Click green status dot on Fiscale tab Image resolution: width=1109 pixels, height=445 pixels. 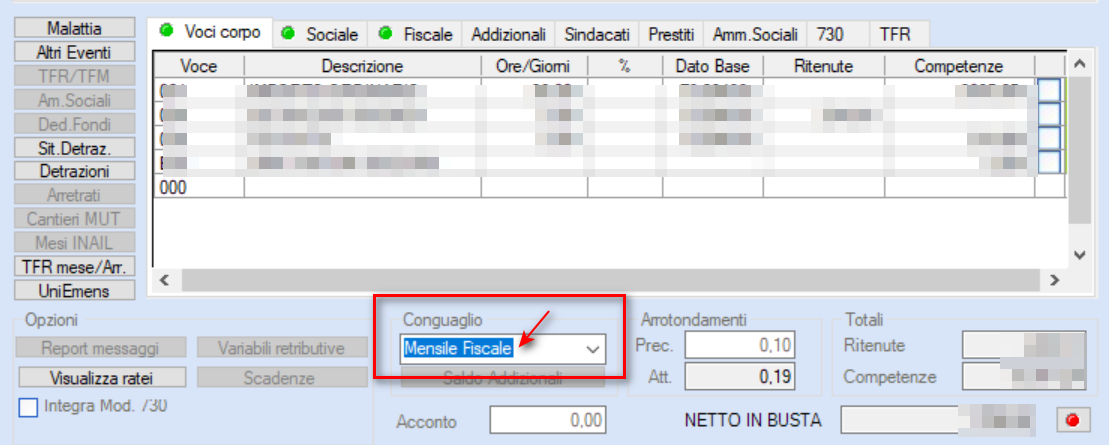pyautogui.click(x=385, y=34)
